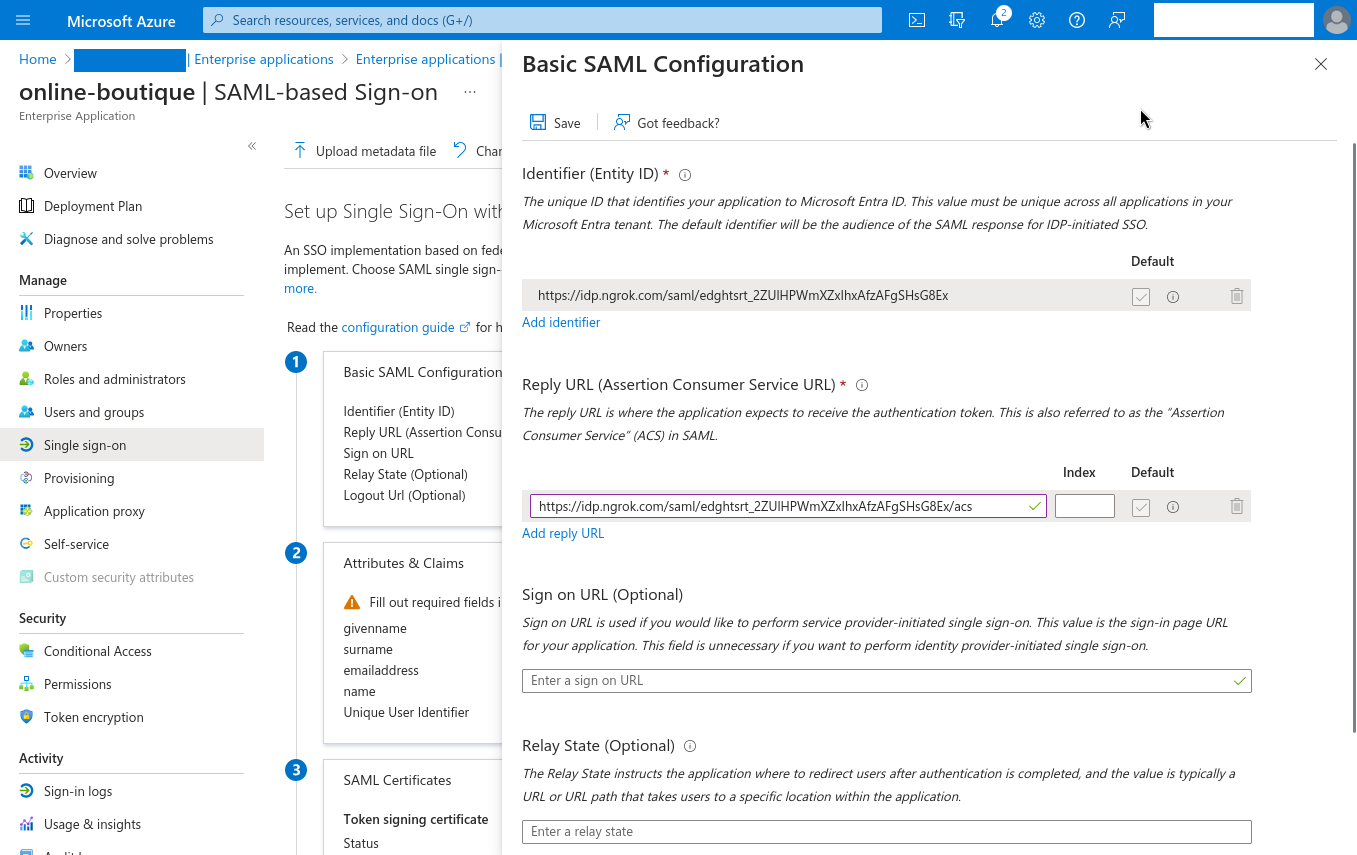Open the portal settings gear
Viewport: 1357px width, 855px height.
point(1036,19)
